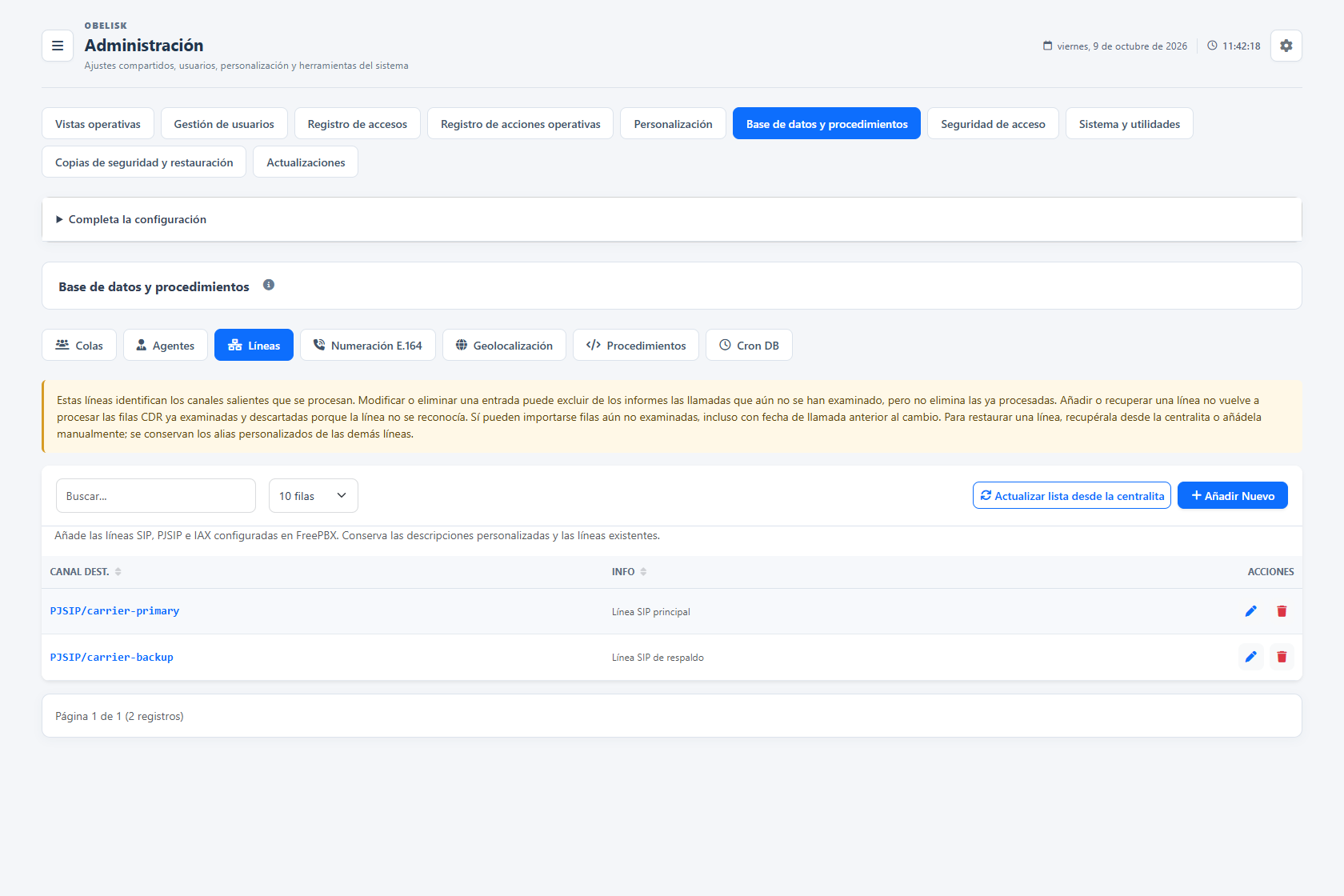Image resolution: width=1344 pixels, height=896 pixels.
Task: Select the Líneas sub-tab
Action: (x=254, y=346)
